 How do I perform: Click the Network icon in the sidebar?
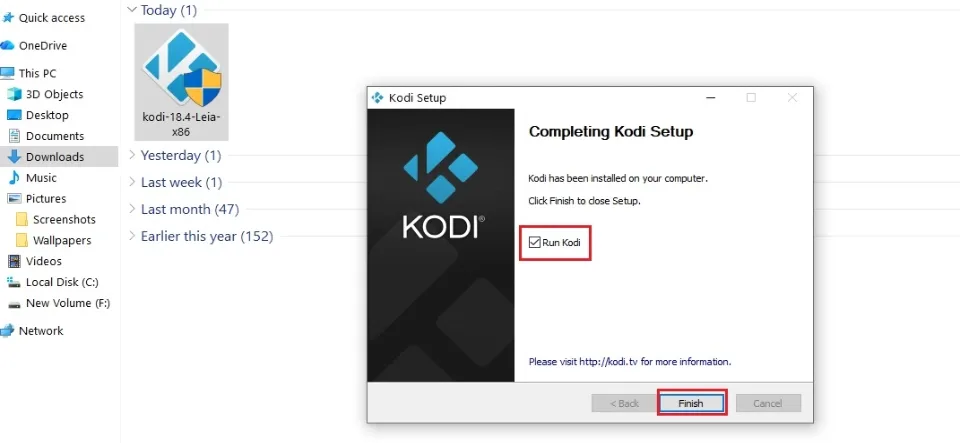8,331
